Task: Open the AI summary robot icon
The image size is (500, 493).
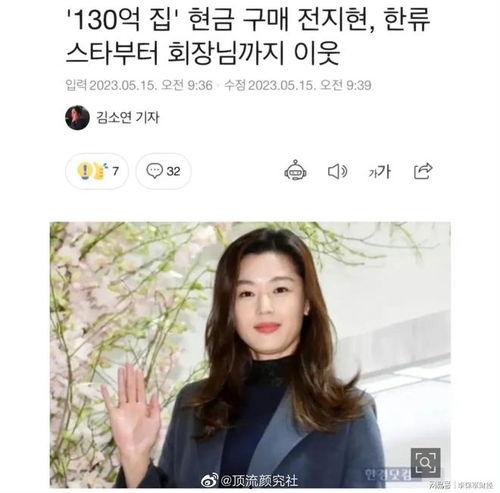Action: [x=295, y=171]
